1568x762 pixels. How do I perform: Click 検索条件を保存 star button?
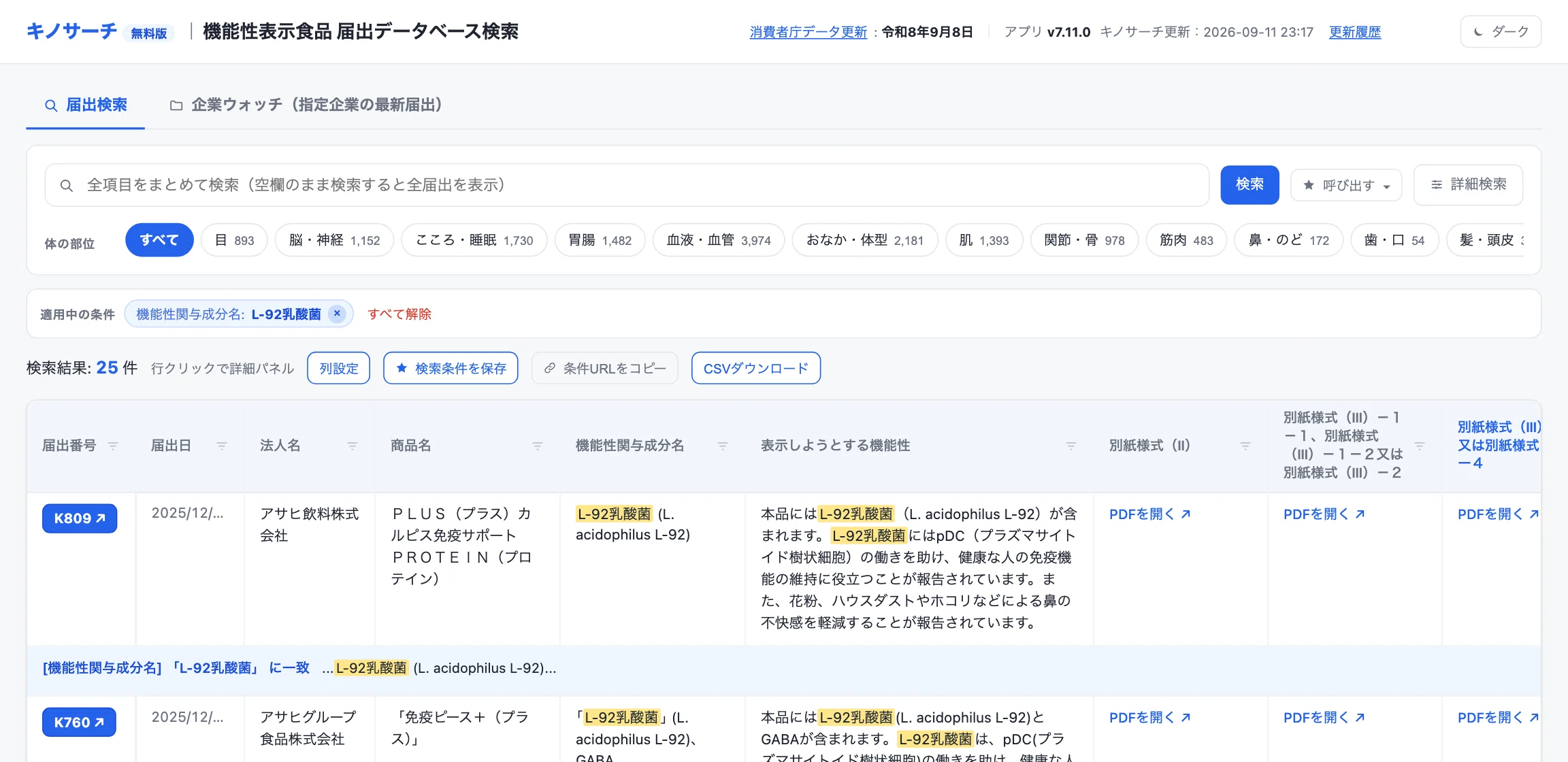click(451, 368)
